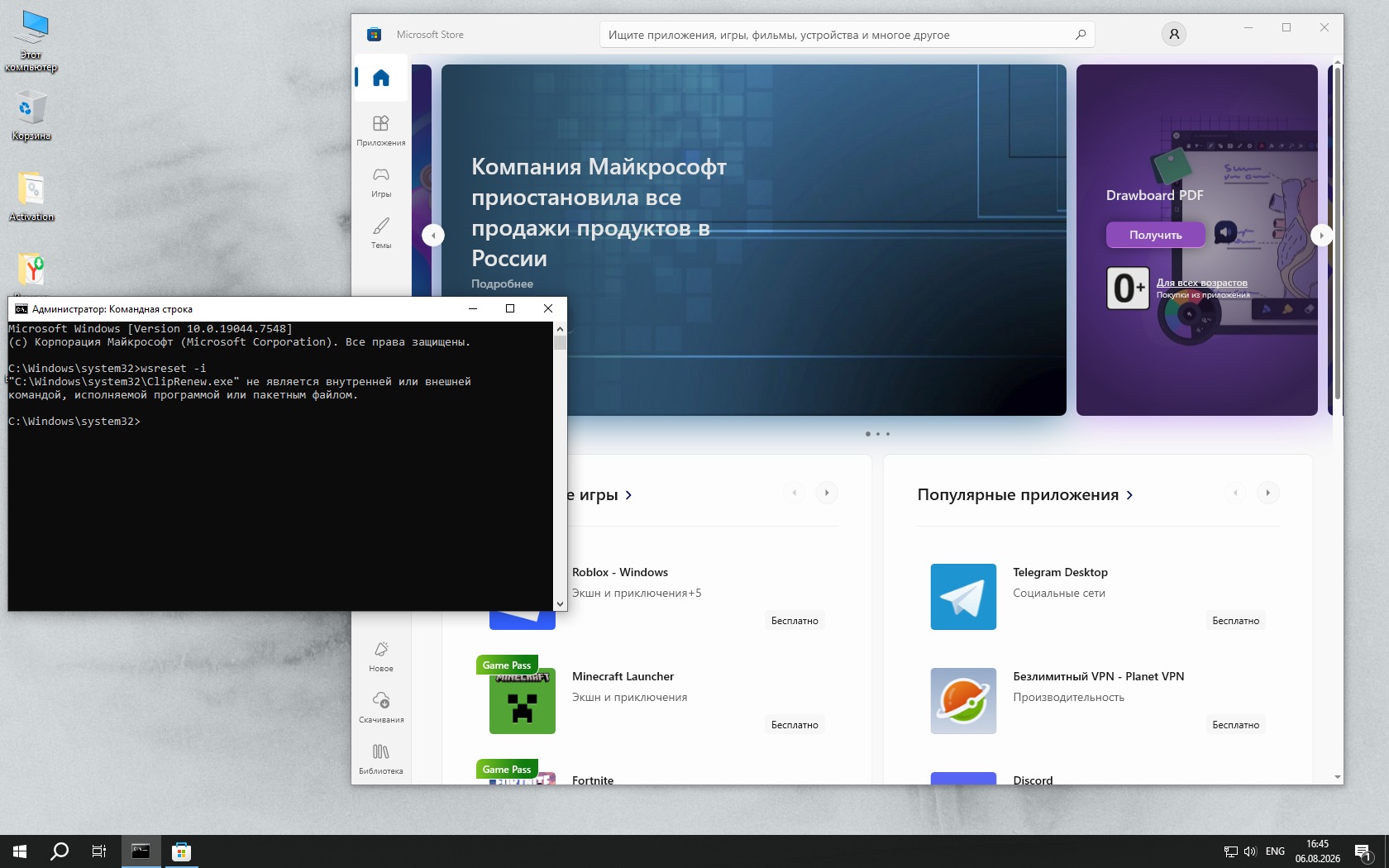Show next hero banner slide
The width and height of the screenshot is (1389, 868).
click(1321, 236)
